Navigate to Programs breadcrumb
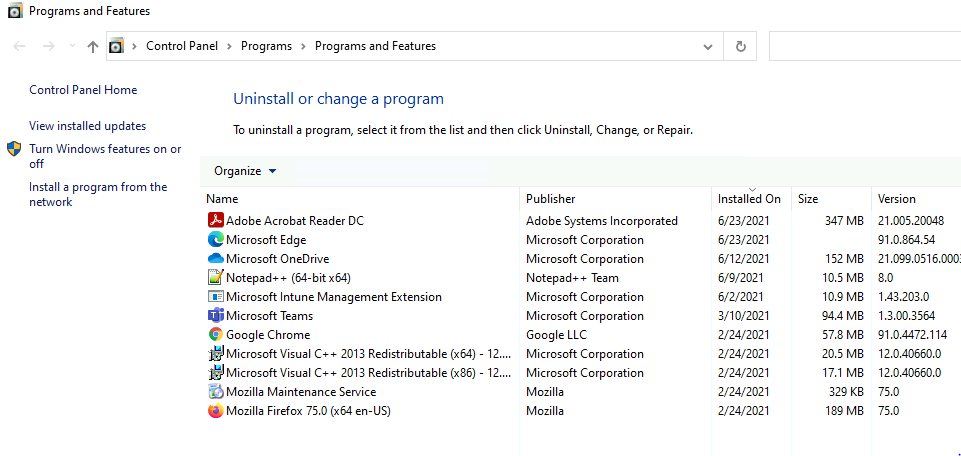961x456 pixels. tap(267, 46)
